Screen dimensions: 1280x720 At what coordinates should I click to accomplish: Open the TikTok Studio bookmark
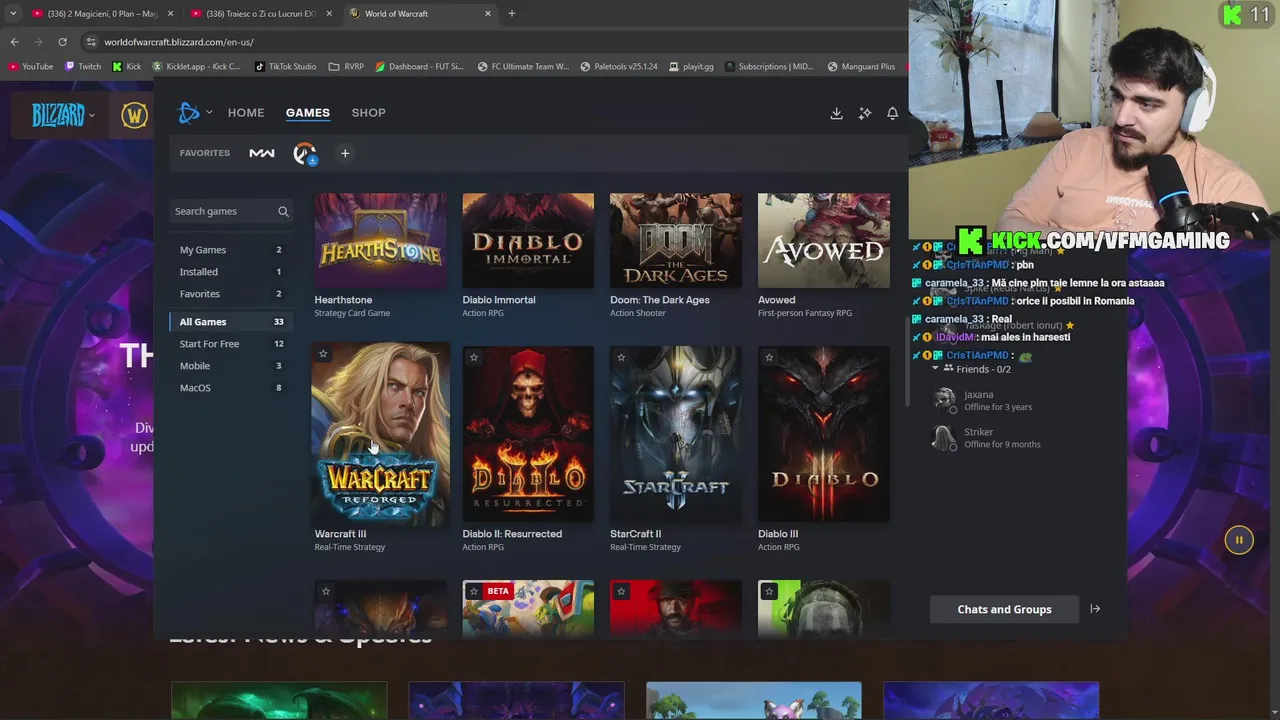pos(286,67)
